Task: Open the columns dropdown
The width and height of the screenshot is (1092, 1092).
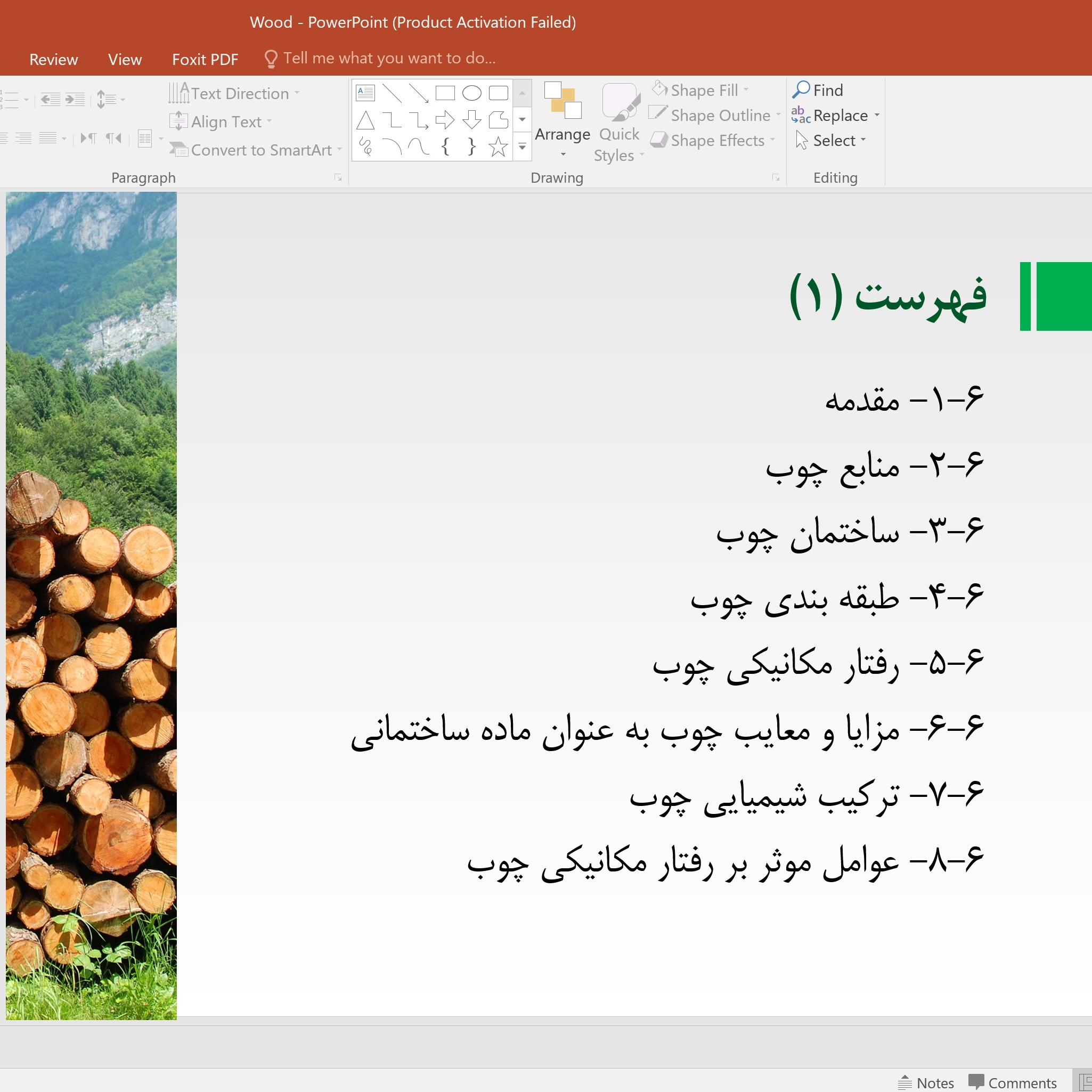Action: (x=150, y=138)
